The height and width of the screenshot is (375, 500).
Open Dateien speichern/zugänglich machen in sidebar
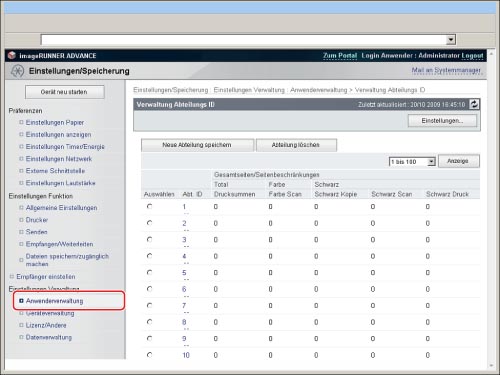(x=67, y=260)
